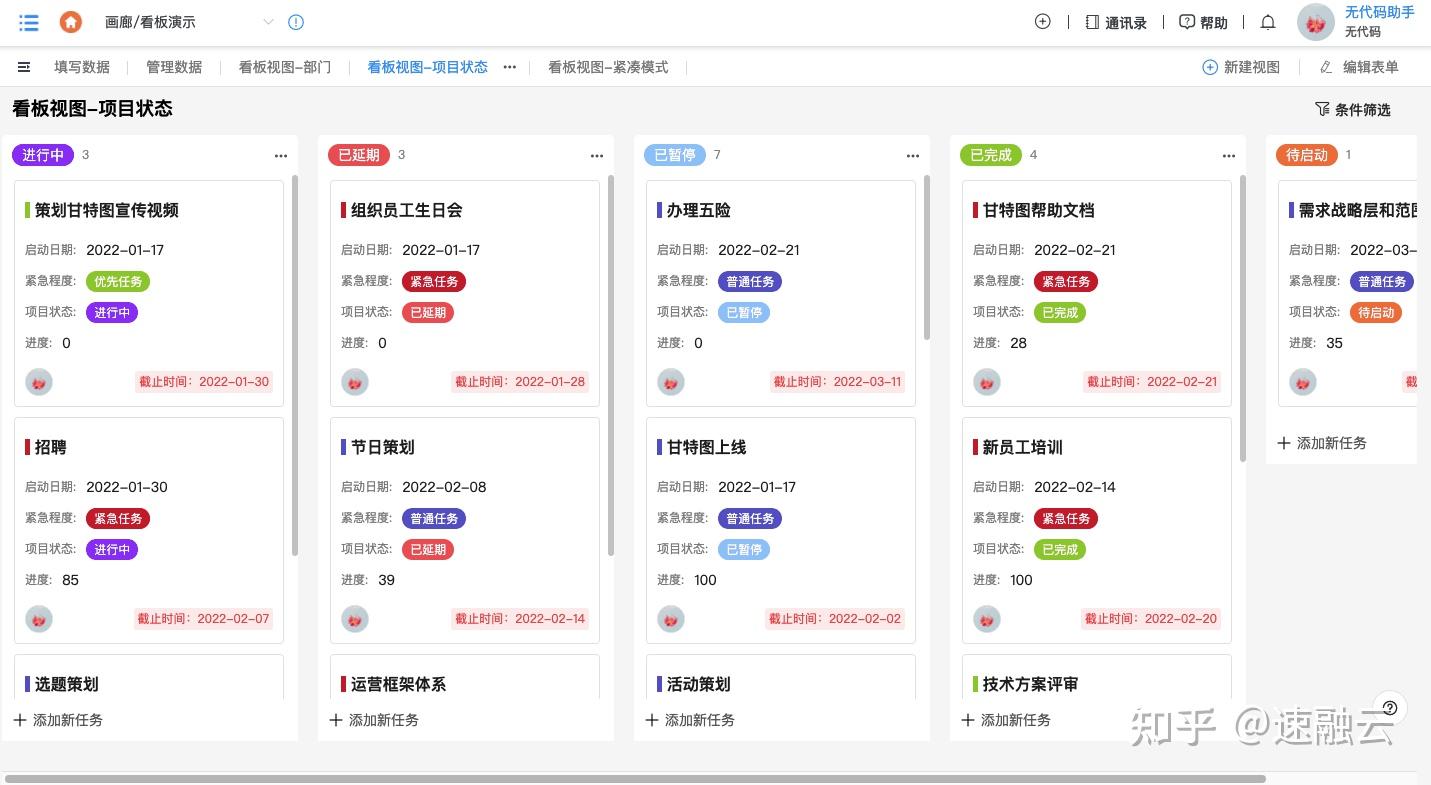Click 优先任务 tag on first card
Screen dimensions: 1431x785
coord(118,282)
